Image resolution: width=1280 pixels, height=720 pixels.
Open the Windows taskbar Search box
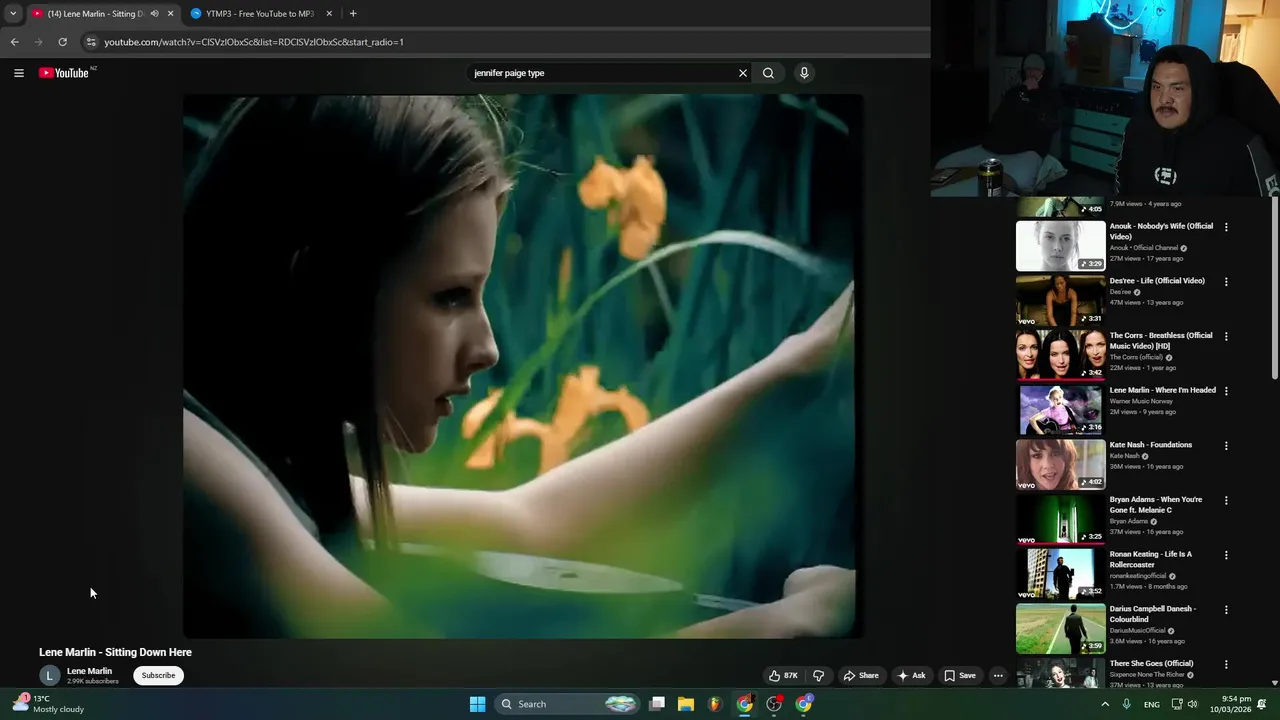click(567, 704)
